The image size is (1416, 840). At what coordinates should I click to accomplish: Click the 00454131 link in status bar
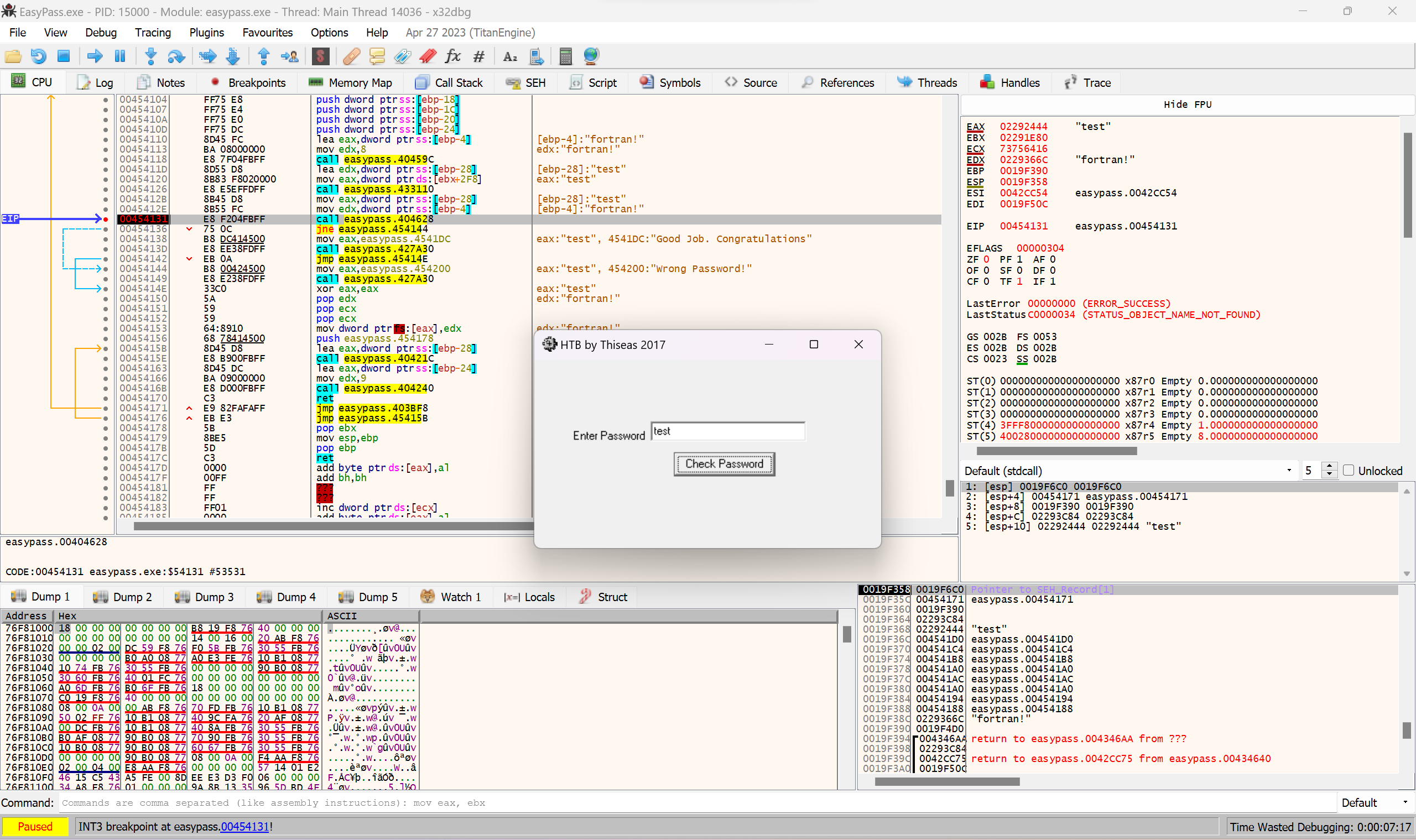coord(244,826)
